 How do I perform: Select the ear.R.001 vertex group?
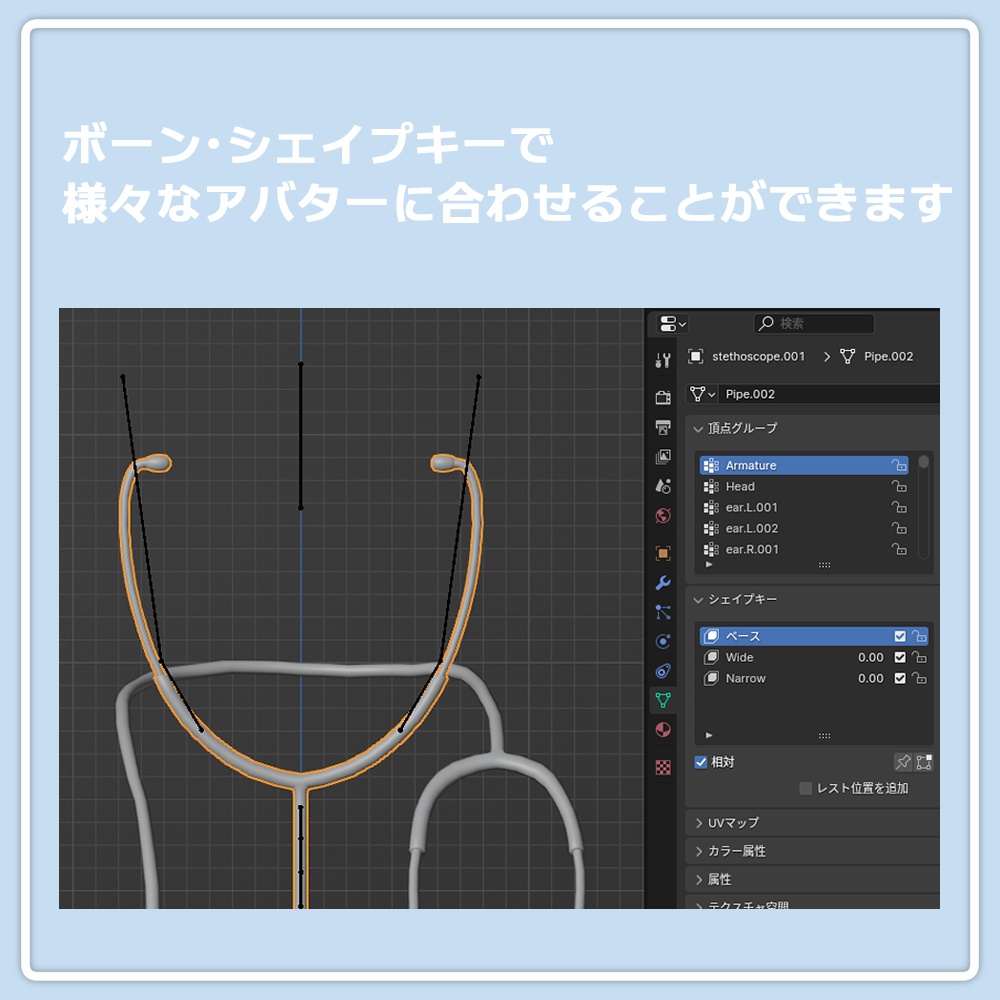(804, 549)
